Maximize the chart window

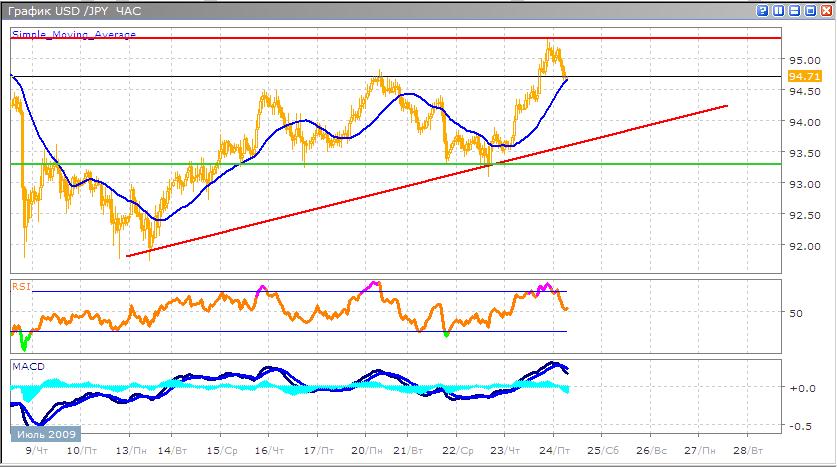point(808,11)
